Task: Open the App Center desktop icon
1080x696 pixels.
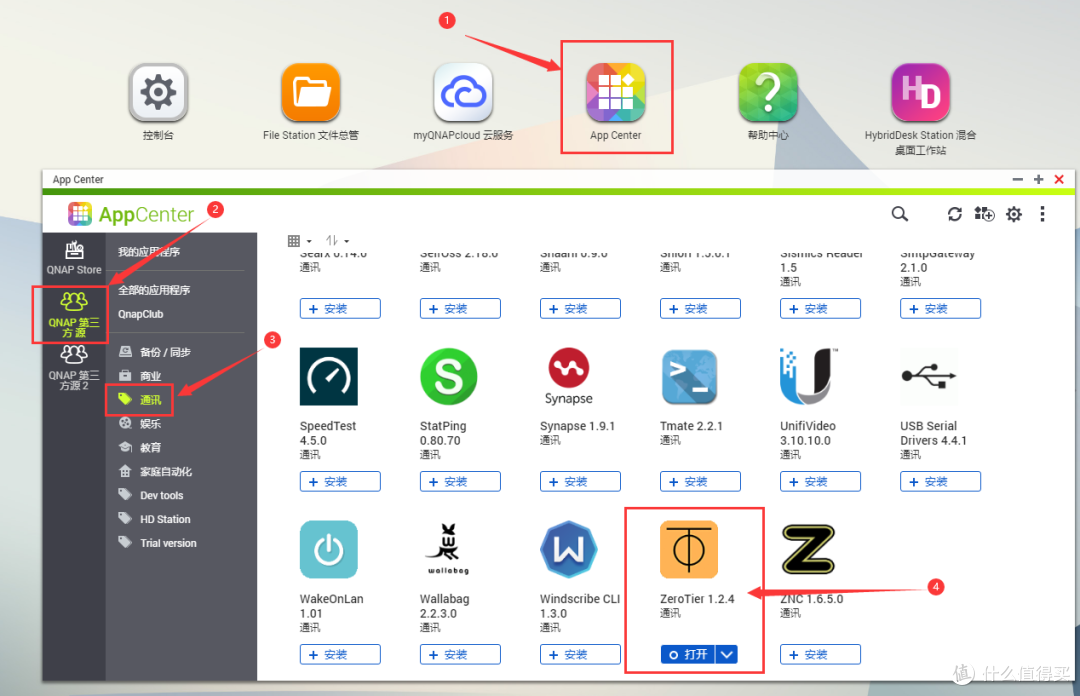Action: (x=616, y=92)
